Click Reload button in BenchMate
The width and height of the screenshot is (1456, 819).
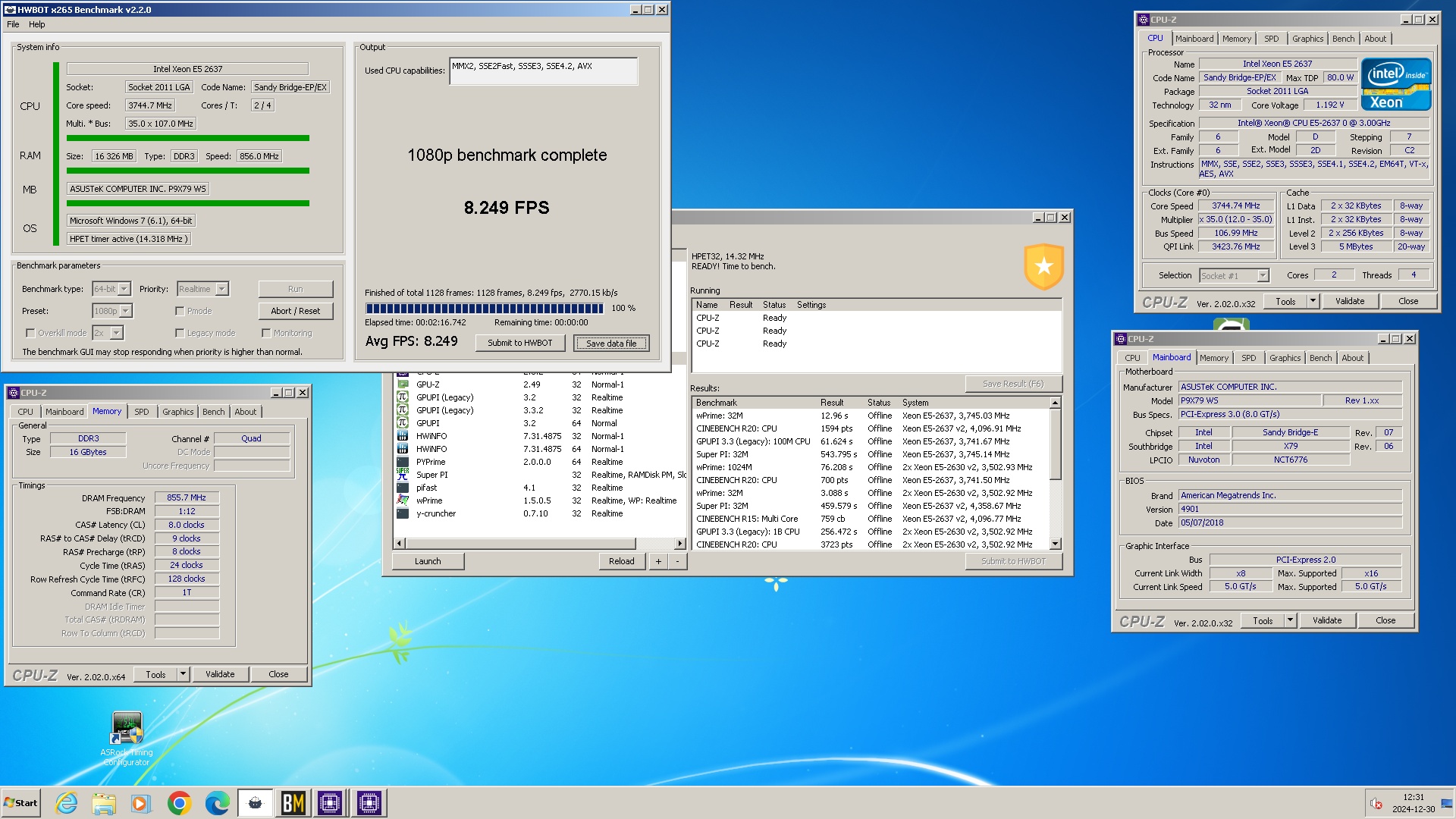622,561
